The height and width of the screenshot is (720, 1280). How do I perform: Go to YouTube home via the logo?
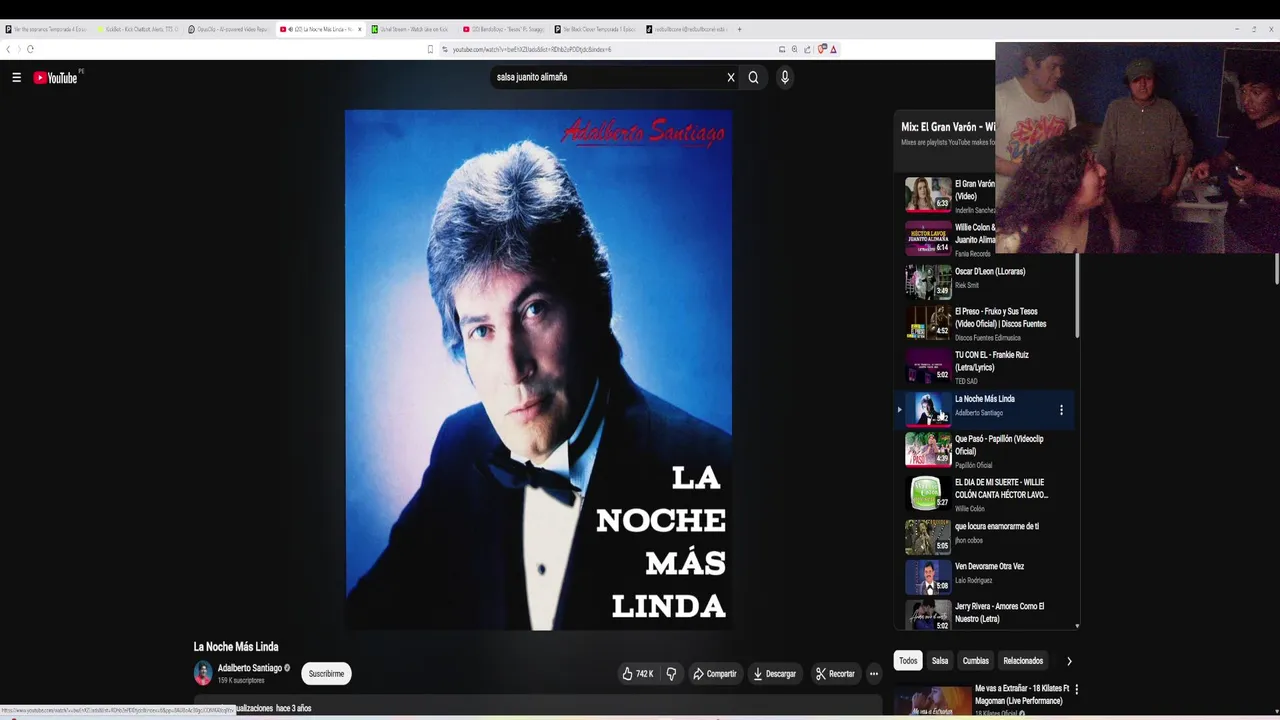[56, 77]
